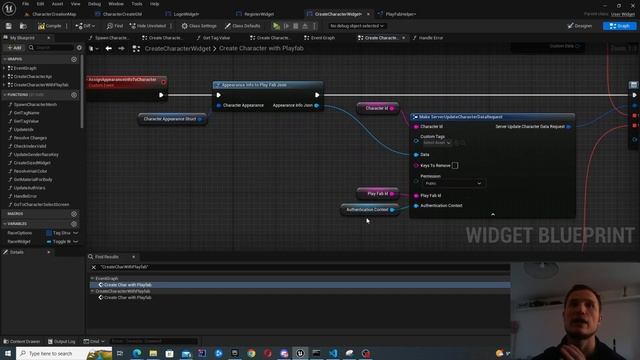Toggle Keys To Remove checkbox
Screen dimensions: 640x360
[x=455, y=166]
